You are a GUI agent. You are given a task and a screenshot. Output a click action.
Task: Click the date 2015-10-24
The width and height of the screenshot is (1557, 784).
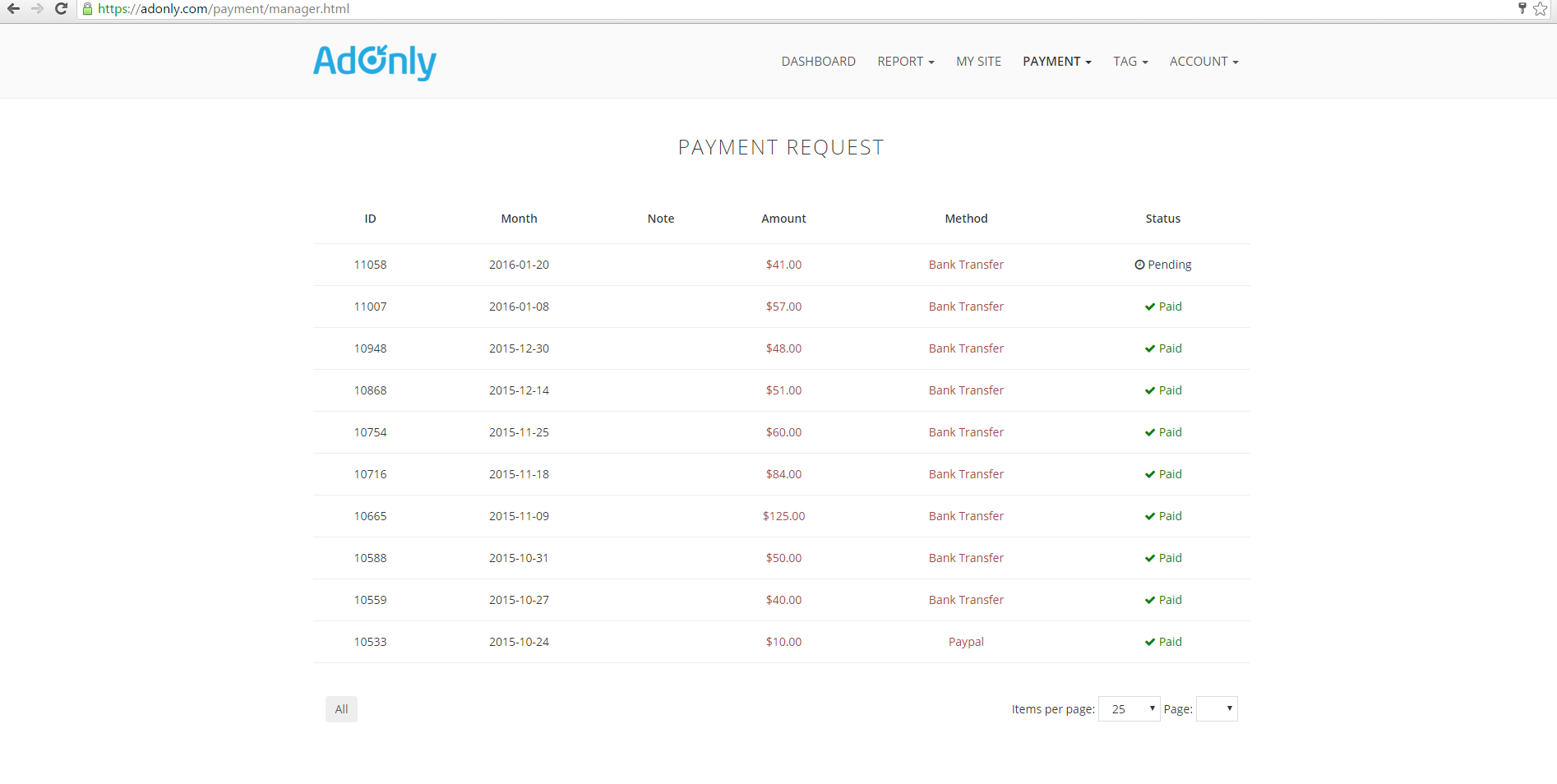coord(520,642)
